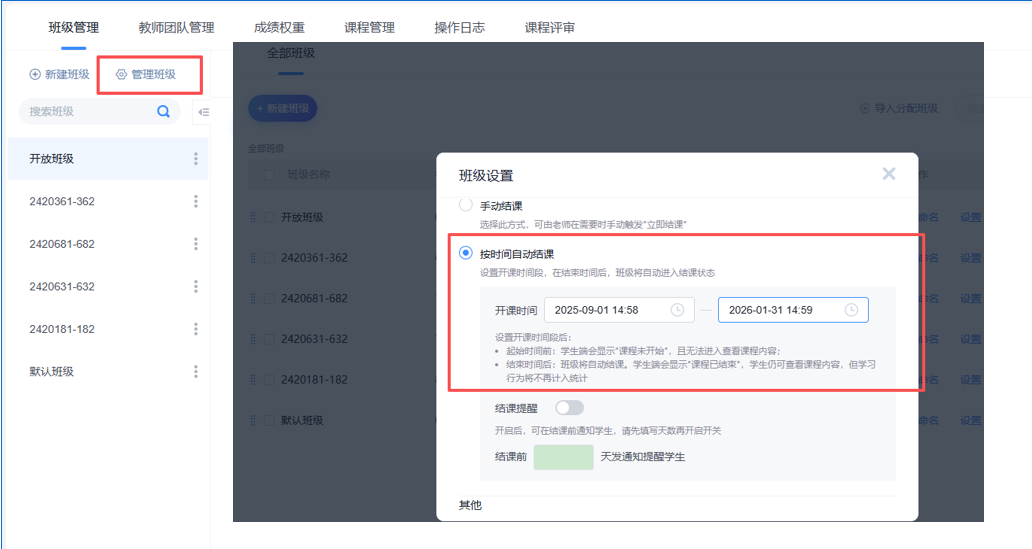View the 操作日志 tab
1032x549 pixels.
(x=459, y=28)
